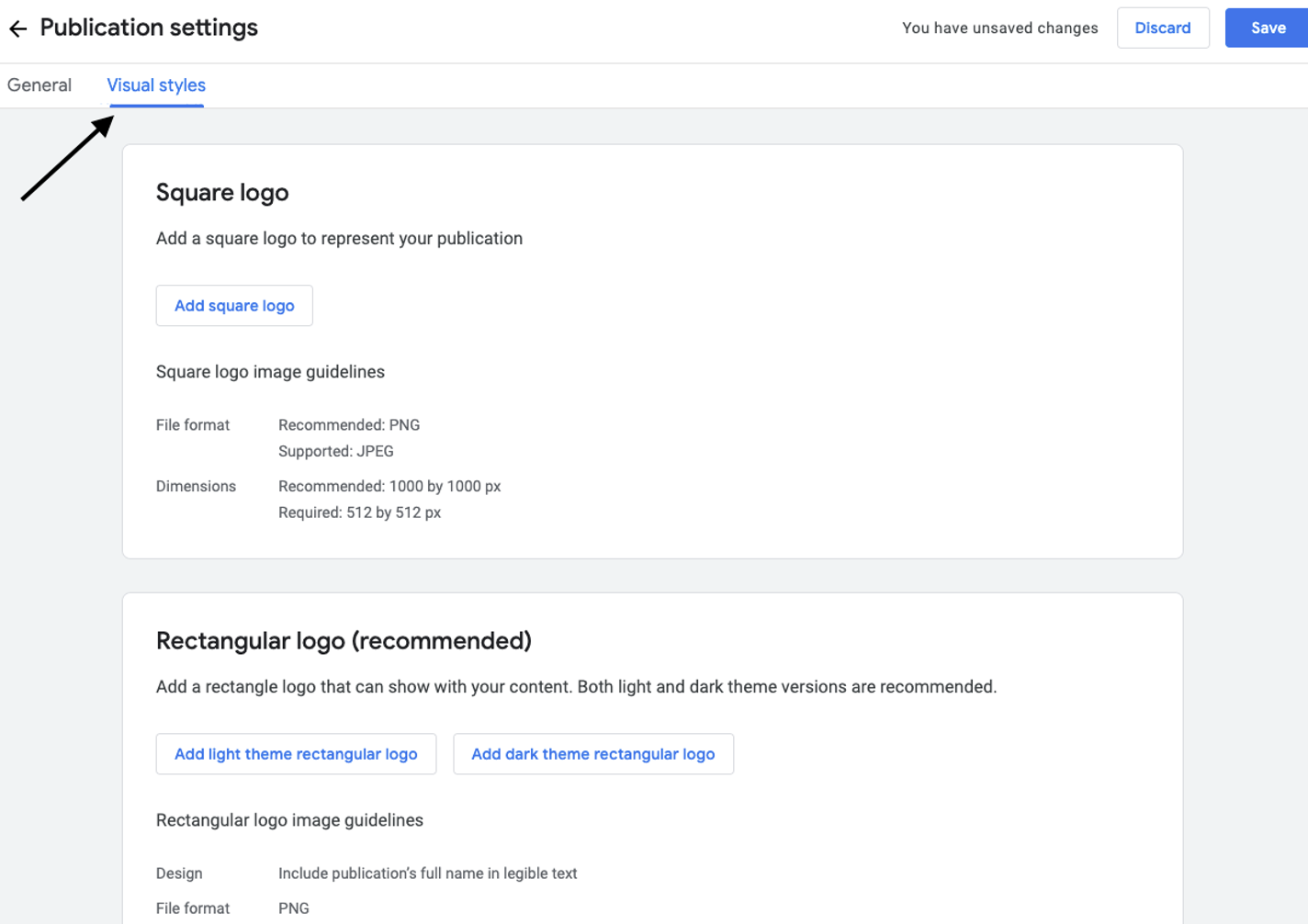Click the File format label under rectangular guidelines
Viewport: 1308px width, 924px height.
tap(192, 907)
